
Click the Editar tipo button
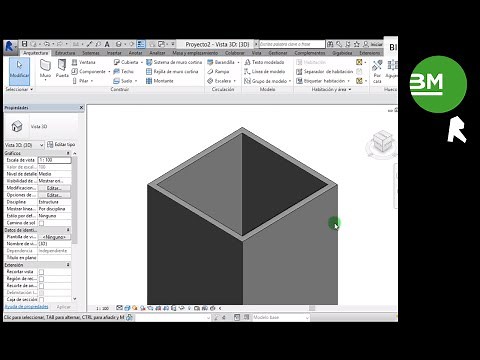61,144
